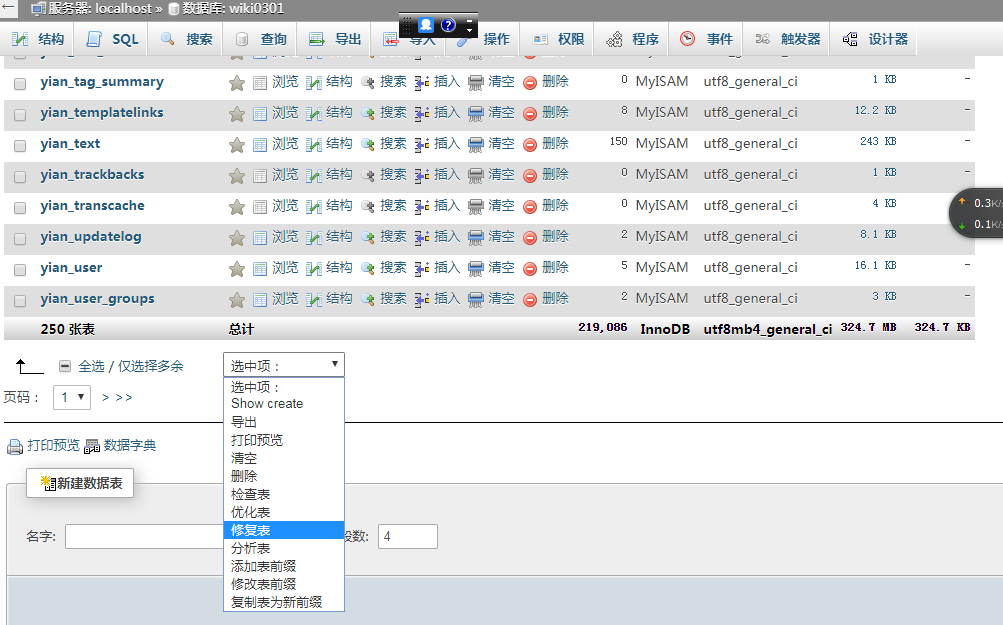Image resolution: width=1003 pixels, height=625 pixels.
Task: Click insert icon for yian_text row
Action: pos(422,145)
